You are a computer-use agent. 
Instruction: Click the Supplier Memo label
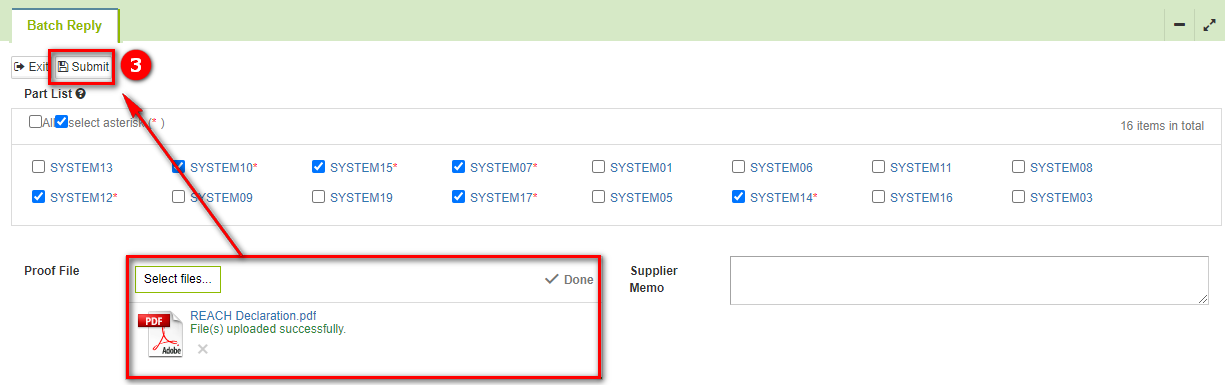(654, 279)
